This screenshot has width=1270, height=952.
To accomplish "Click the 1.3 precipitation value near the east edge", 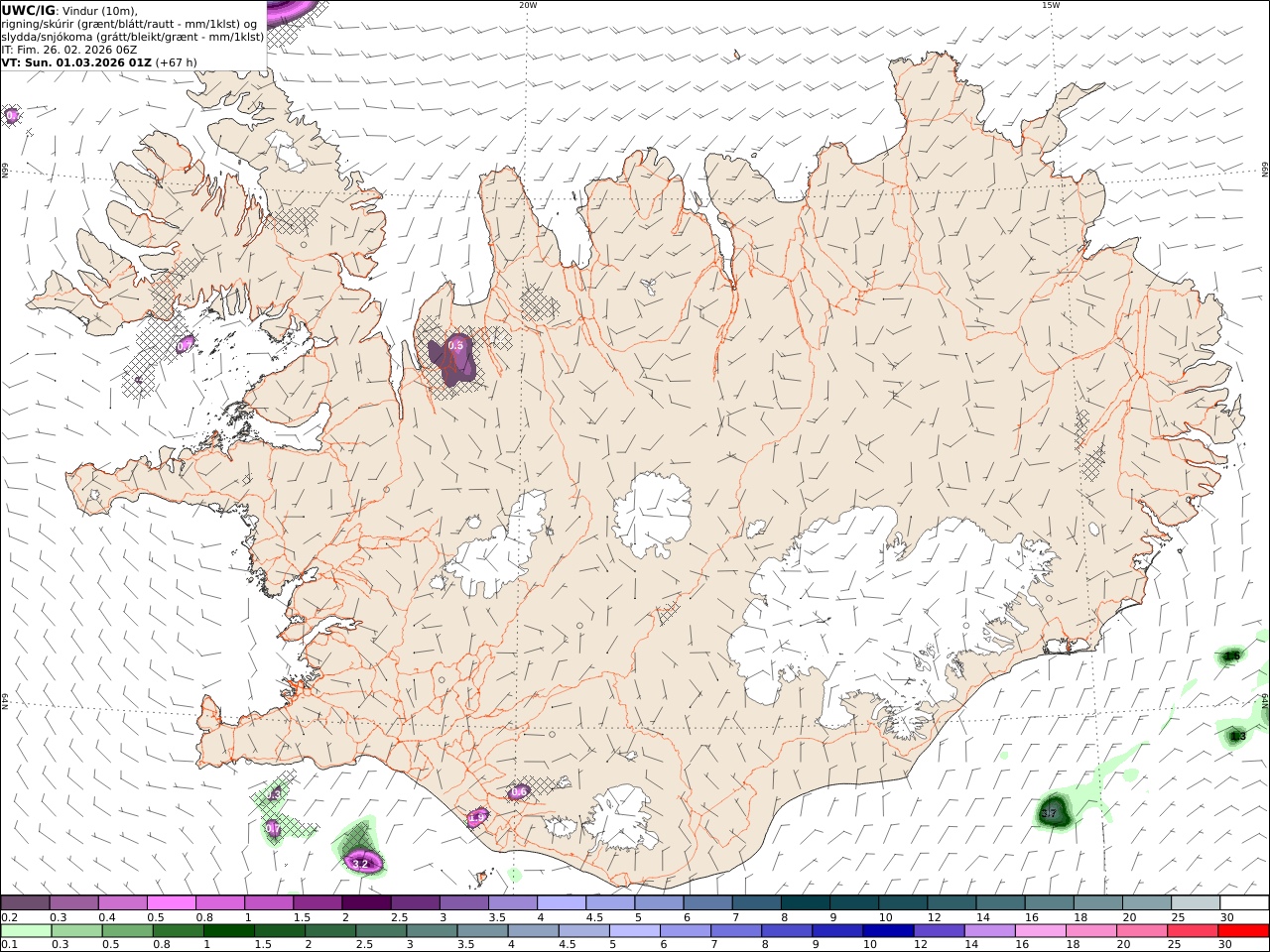I will (x=1237, y=736).
